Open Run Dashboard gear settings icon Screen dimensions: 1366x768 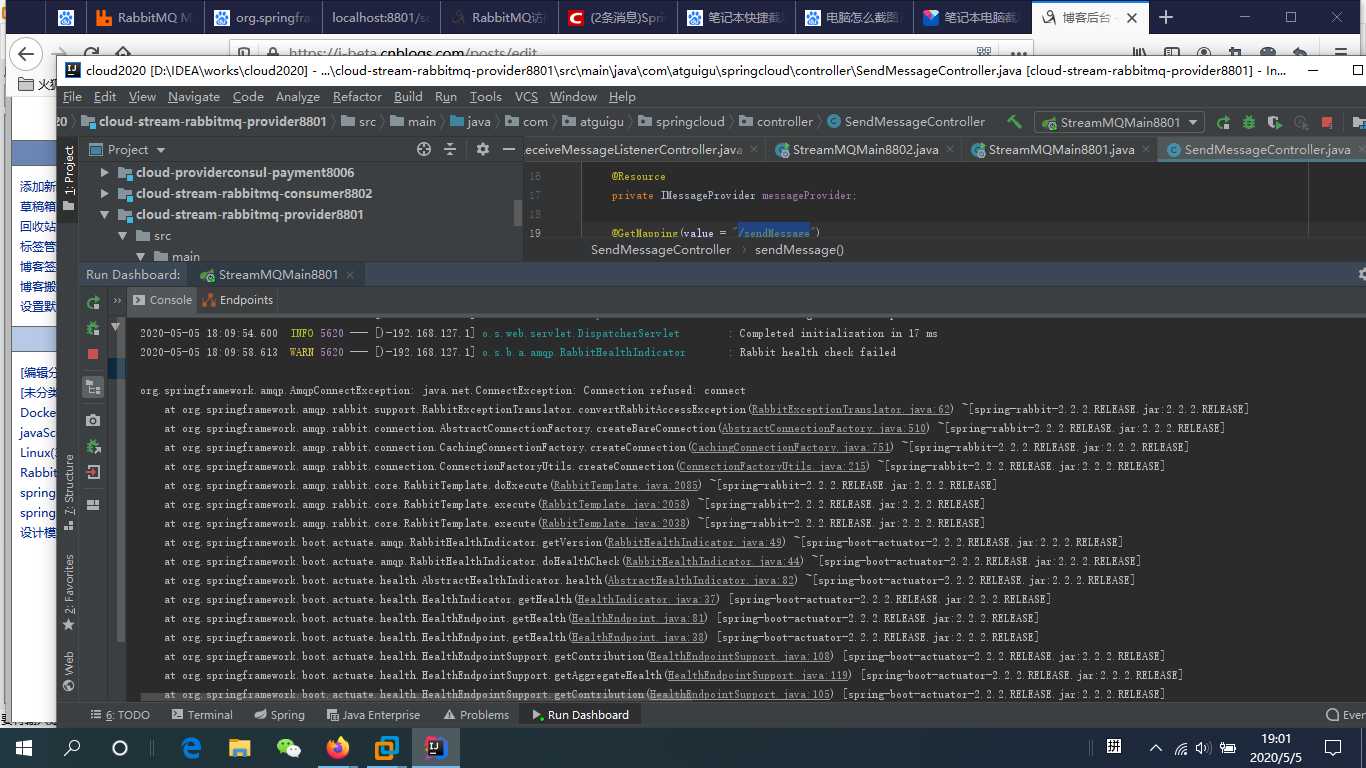[1361, 274]
